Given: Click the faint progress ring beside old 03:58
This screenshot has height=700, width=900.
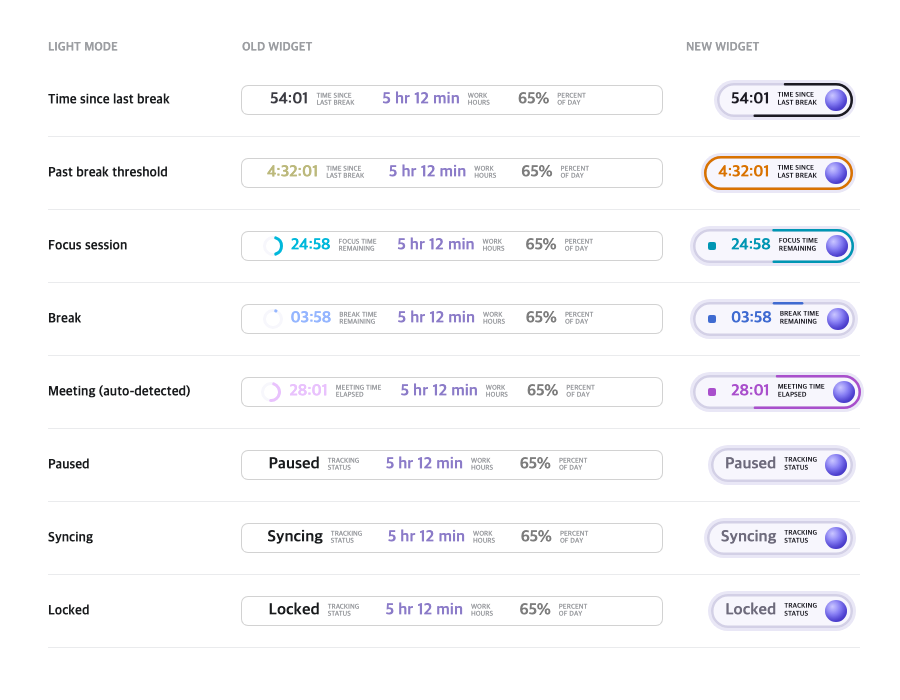Looking at the screenshot, I should [273, 318].
